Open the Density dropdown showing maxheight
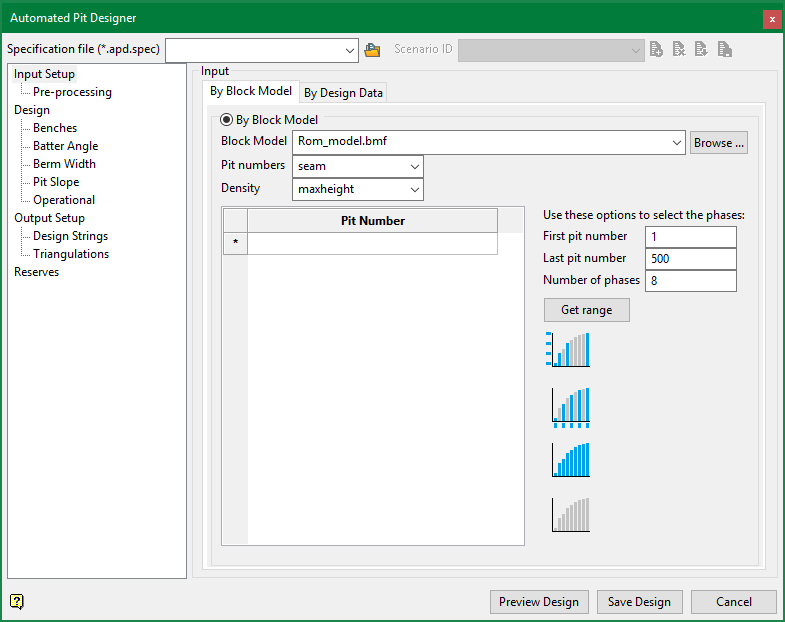785x622 pixels. [x=414, y=189]
